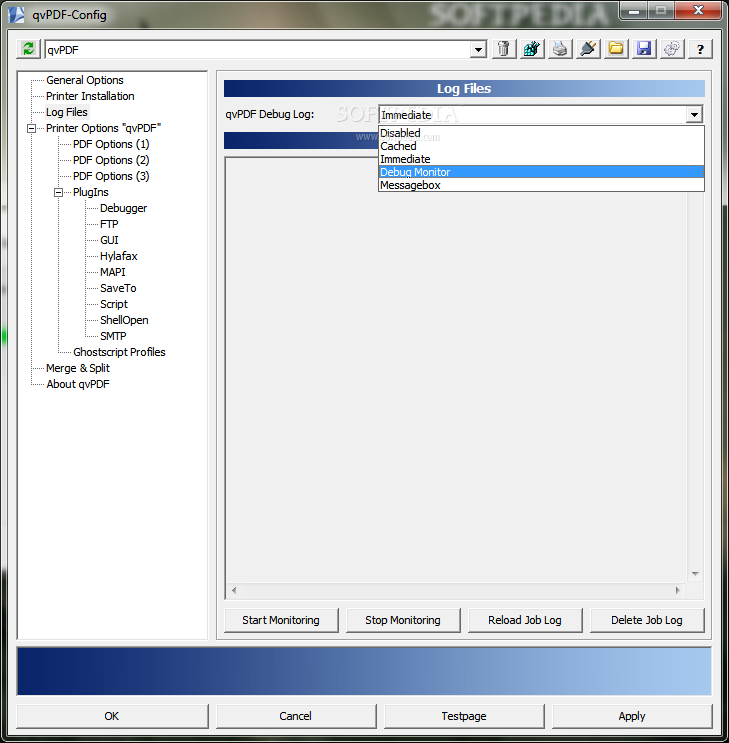Viewport: 729px width, 743px height.
Task: Open PDF Options (1)
Action: (111, 144)
